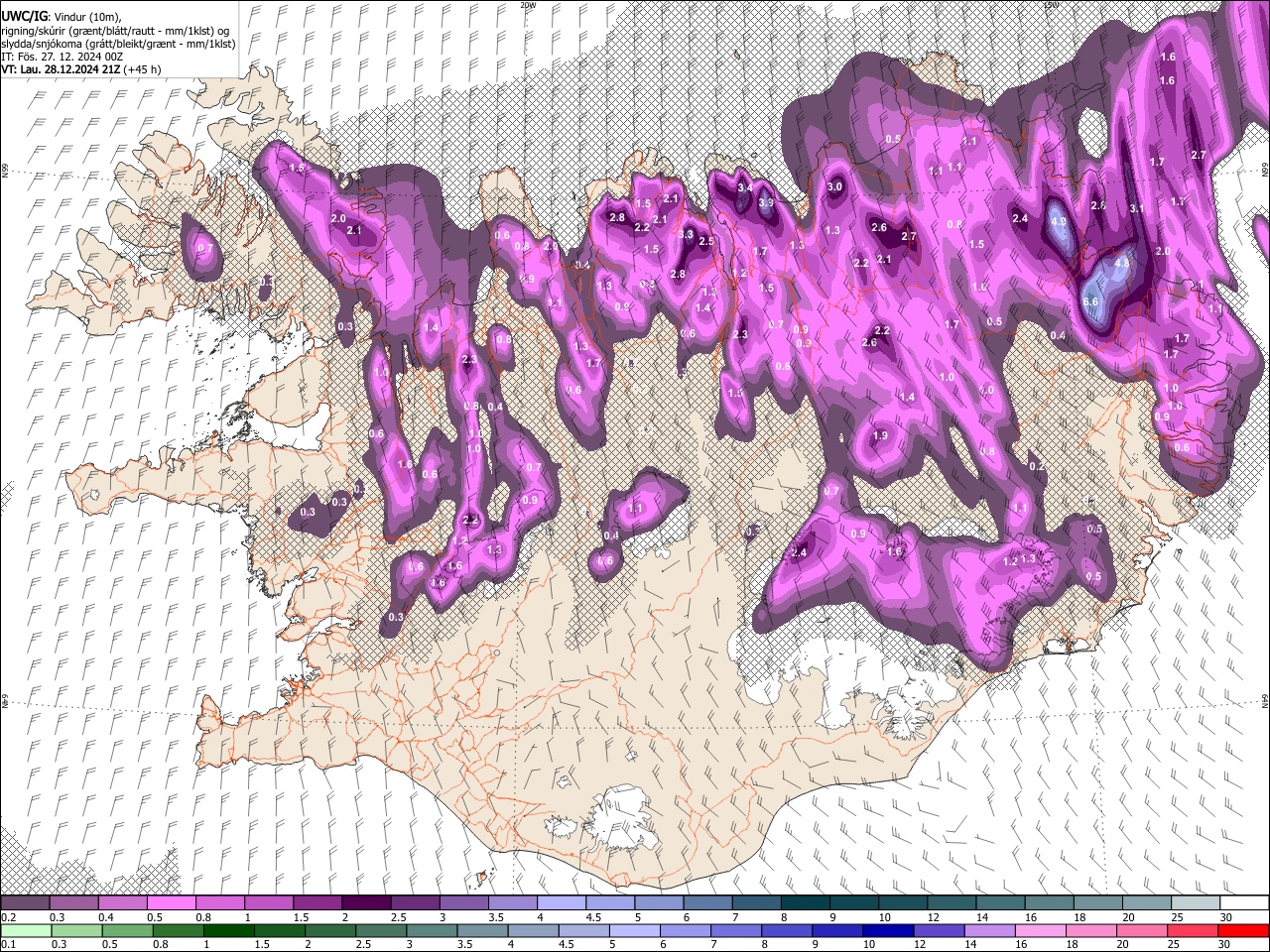This screenshot has height=952, width=1270.
Task: Click the 20W longitude label at top
Action: 528,5
